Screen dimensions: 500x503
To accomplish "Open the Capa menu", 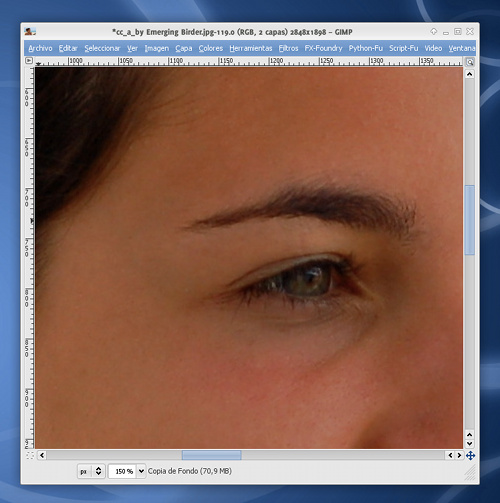I will point(184,48).
